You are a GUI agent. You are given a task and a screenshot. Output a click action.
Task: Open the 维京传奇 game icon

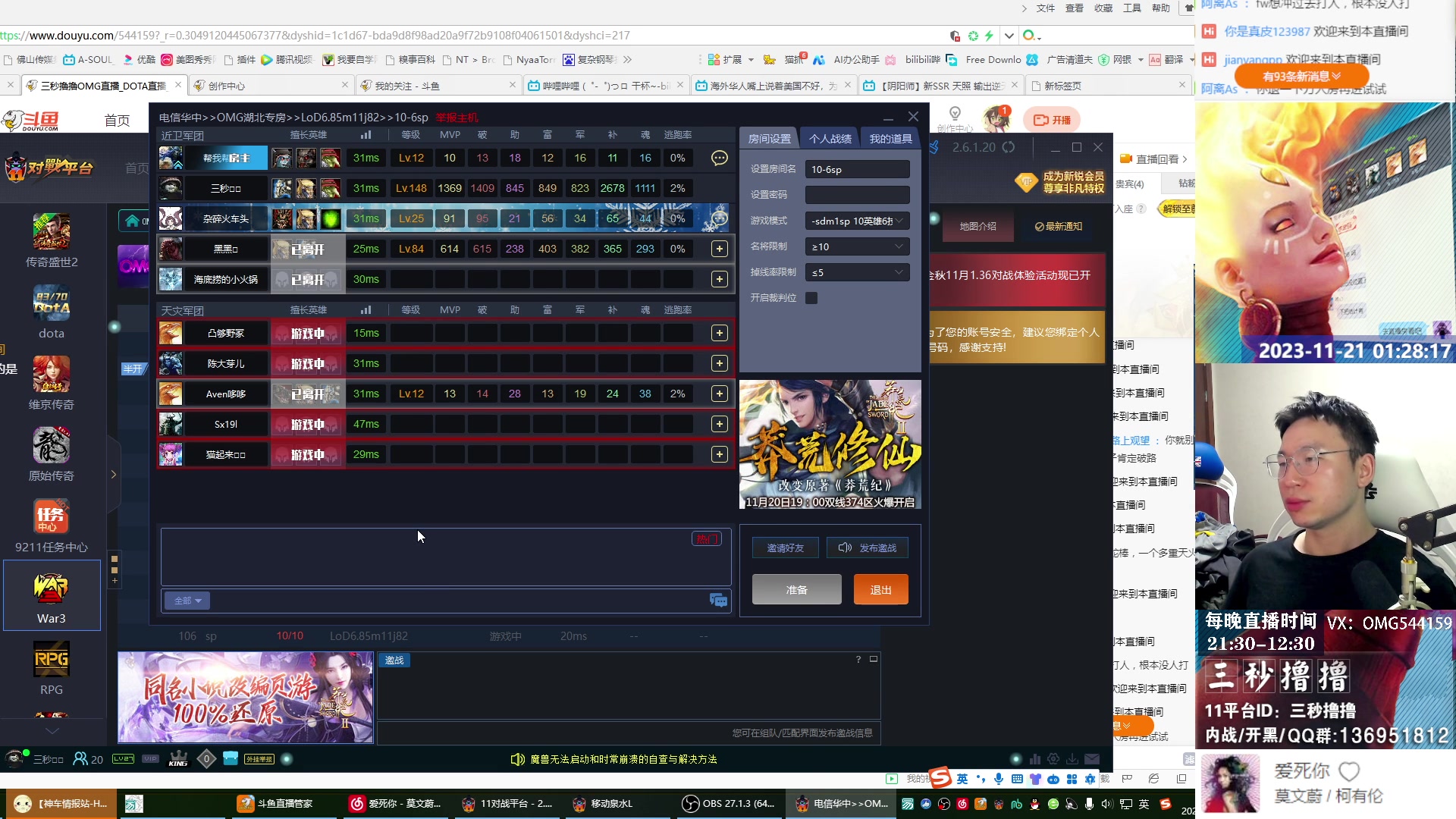click(52, 374)
